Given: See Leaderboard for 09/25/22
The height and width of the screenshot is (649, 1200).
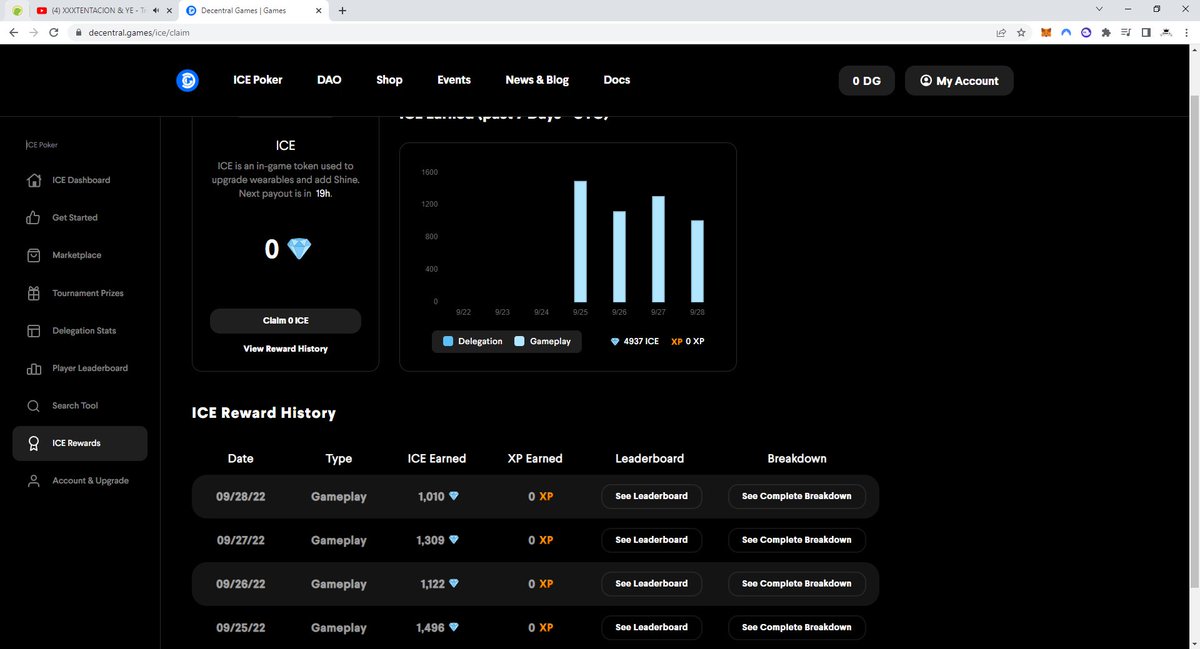Looking at the screenshot, I should click(651, 627).
